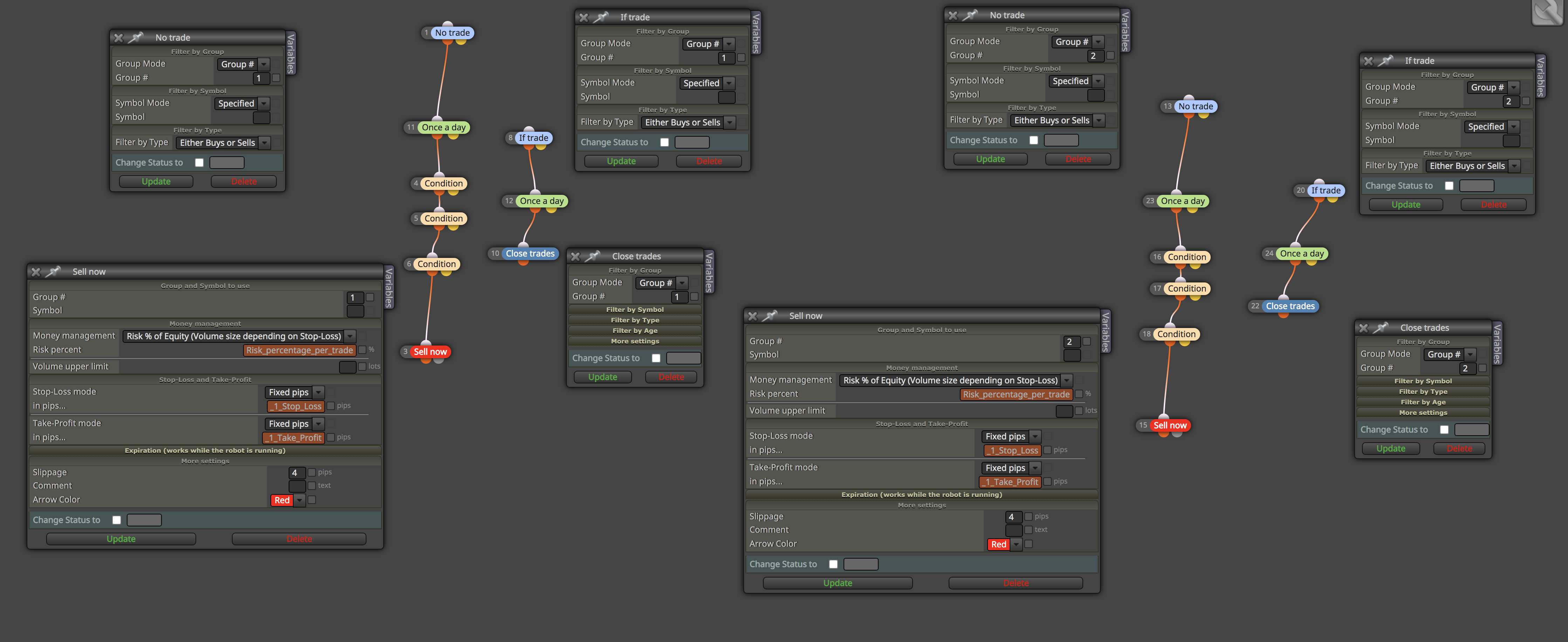
Task: Click Delete in Group 2 Close trades panel
Action: click(1459, 449)
